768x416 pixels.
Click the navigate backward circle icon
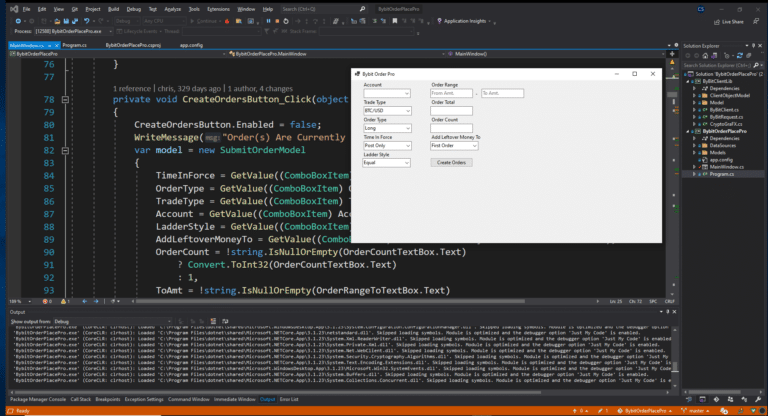click(18, 21)
